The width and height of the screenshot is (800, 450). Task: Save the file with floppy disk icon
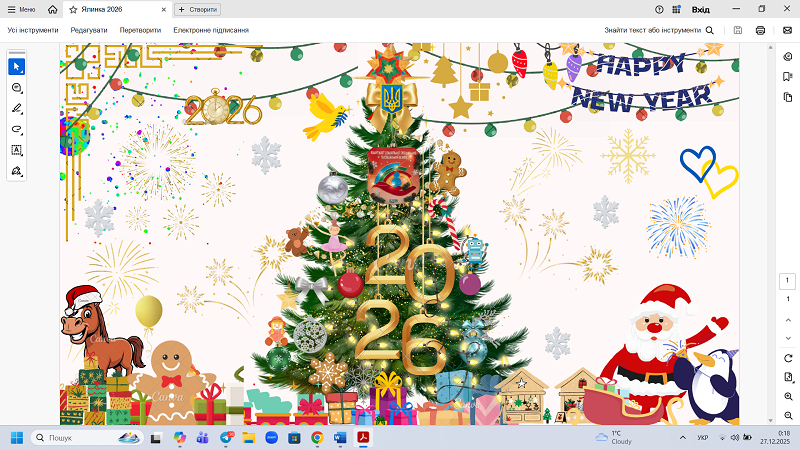[x=737, y=30]
